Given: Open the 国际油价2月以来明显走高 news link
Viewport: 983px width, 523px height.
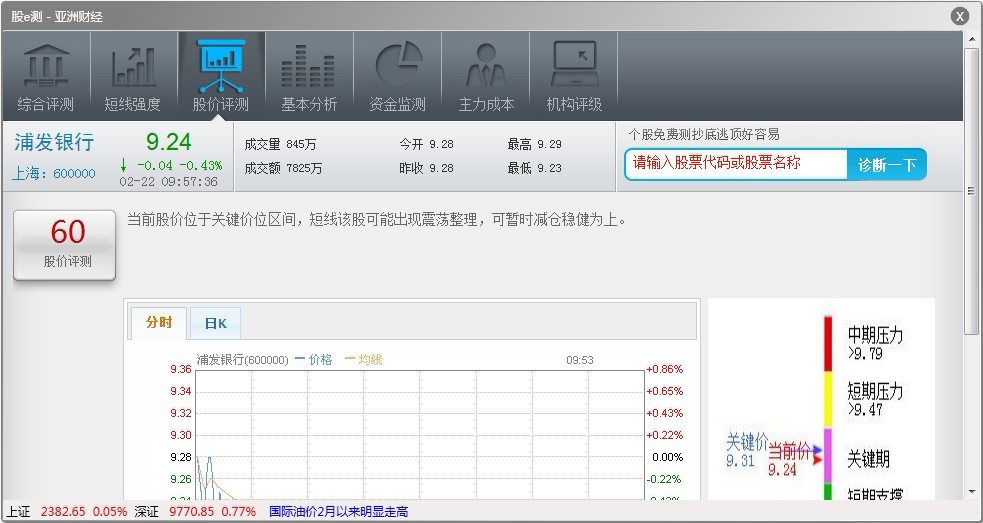Looking at the screenshot, I should [x=339, y=512].
